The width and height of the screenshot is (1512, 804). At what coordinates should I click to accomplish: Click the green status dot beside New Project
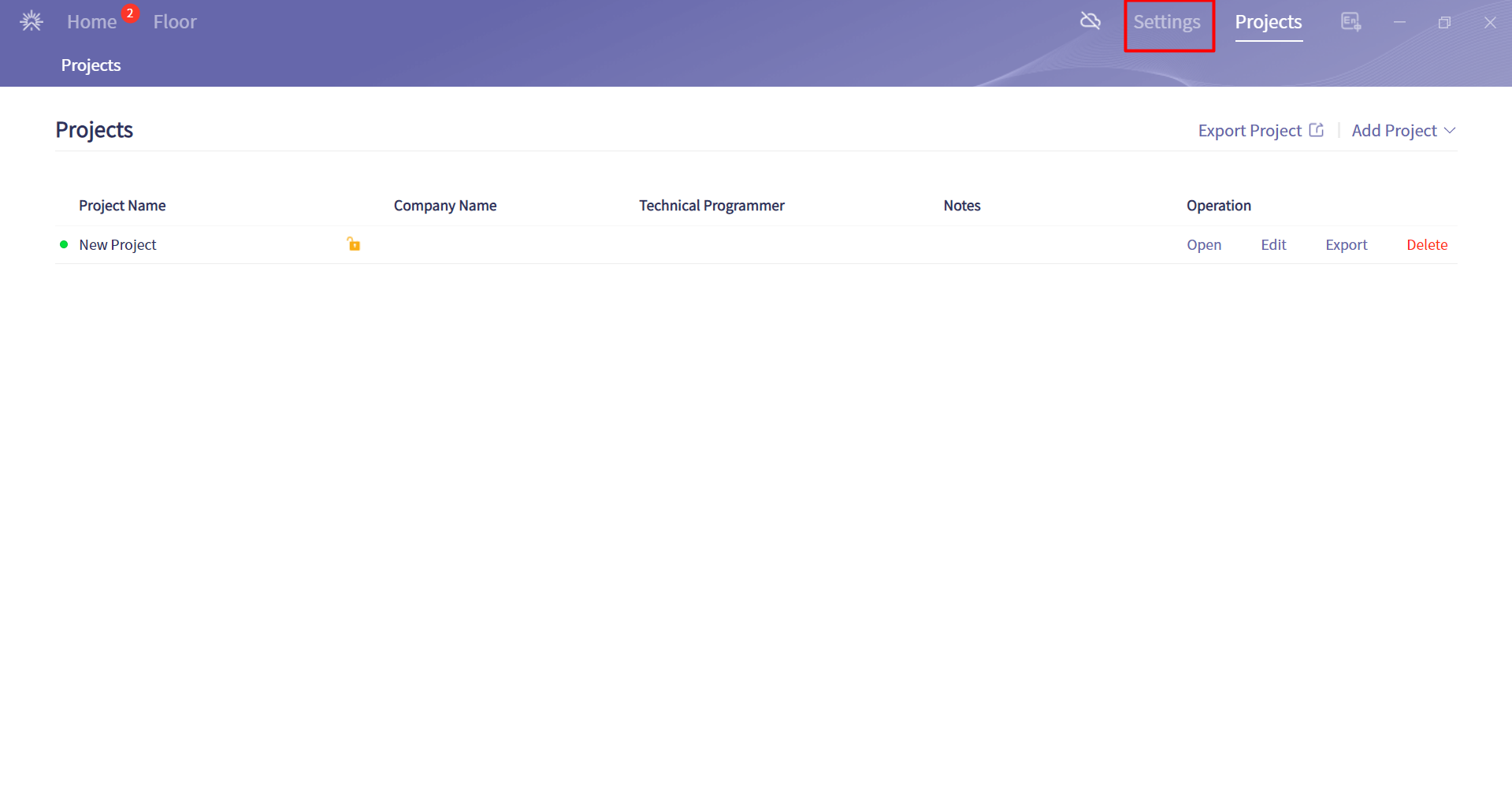coord(64,244)
